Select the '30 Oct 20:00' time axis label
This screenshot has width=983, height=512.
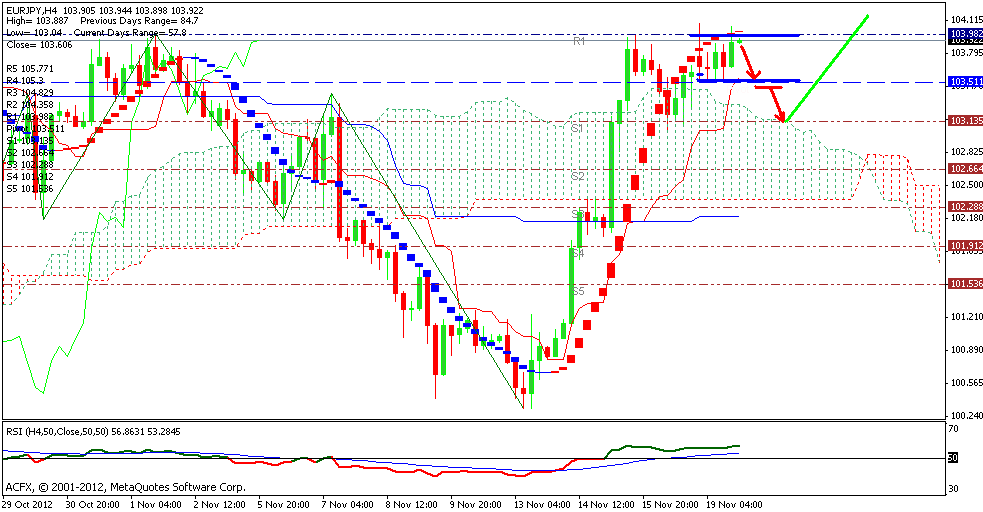[x=92, y=504]
